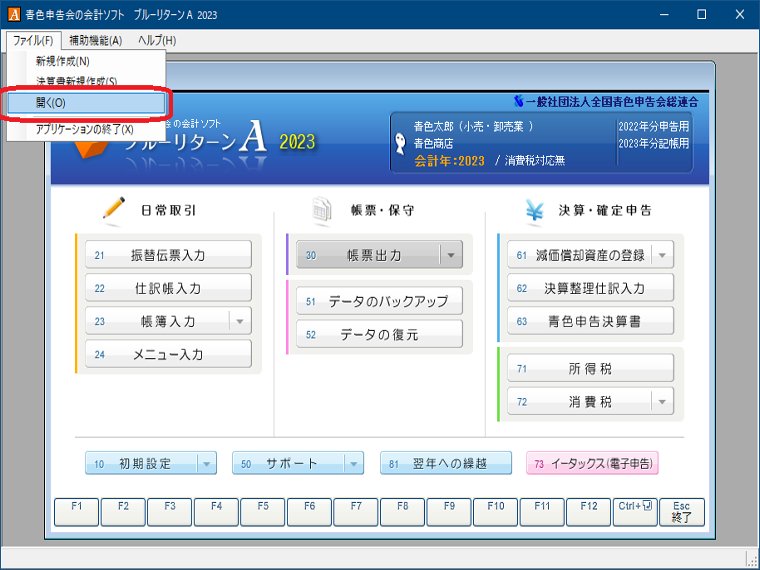Open 22 仕訳帳入力
The width and height of the screenshot is (760, 570).
(168, 288)
